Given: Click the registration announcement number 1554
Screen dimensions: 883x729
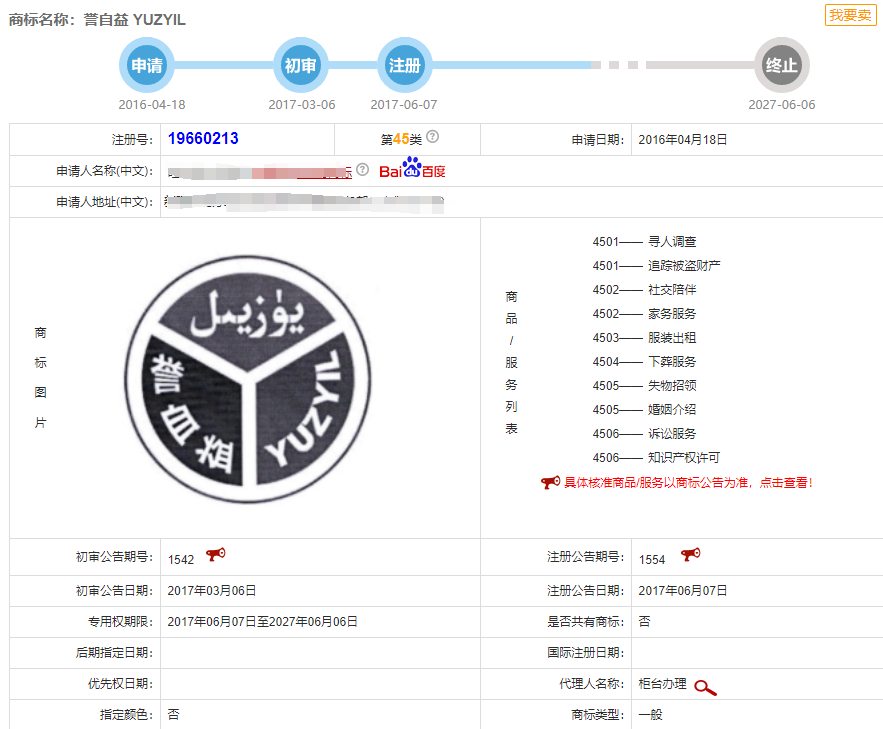Looking at the screenshot, I should (652, 560).
